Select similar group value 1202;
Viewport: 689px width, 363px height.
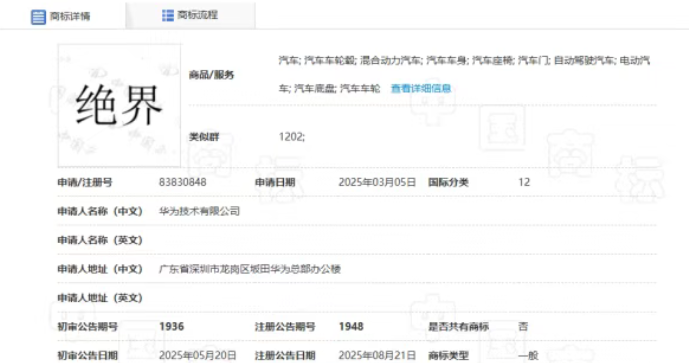click(291, 137)
